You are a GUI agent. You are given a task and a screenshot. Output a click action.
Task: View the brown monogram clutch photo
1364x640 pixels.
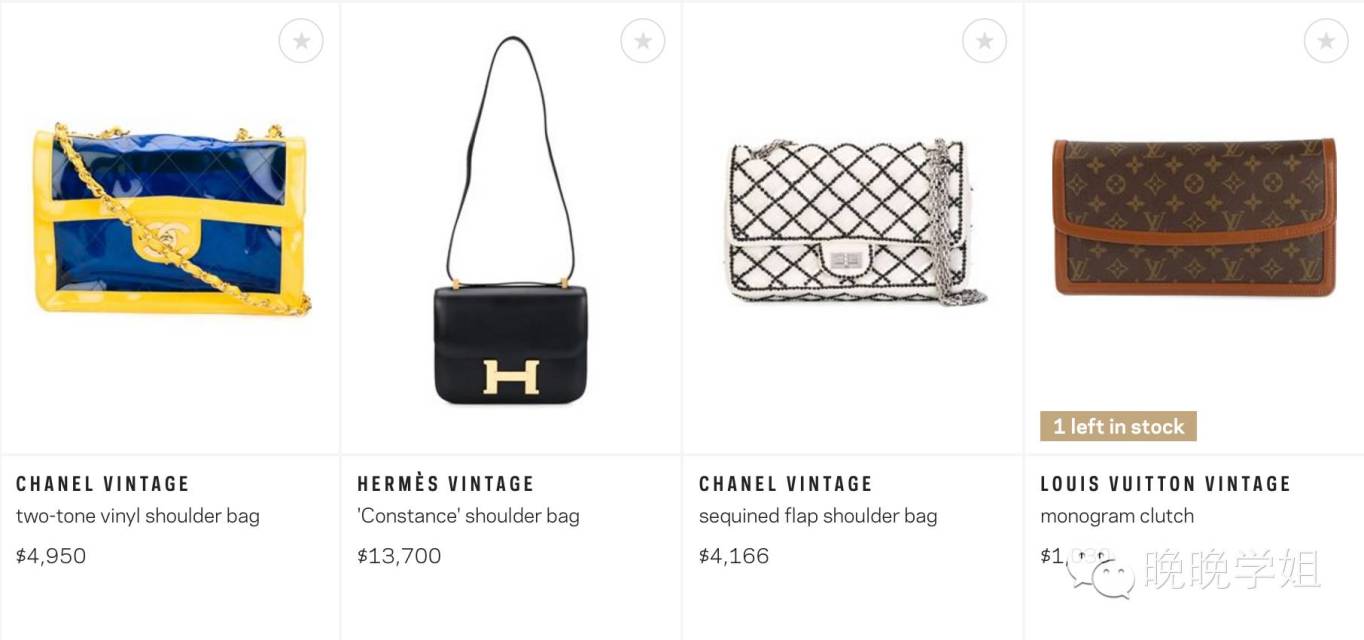coord(1194,218)
